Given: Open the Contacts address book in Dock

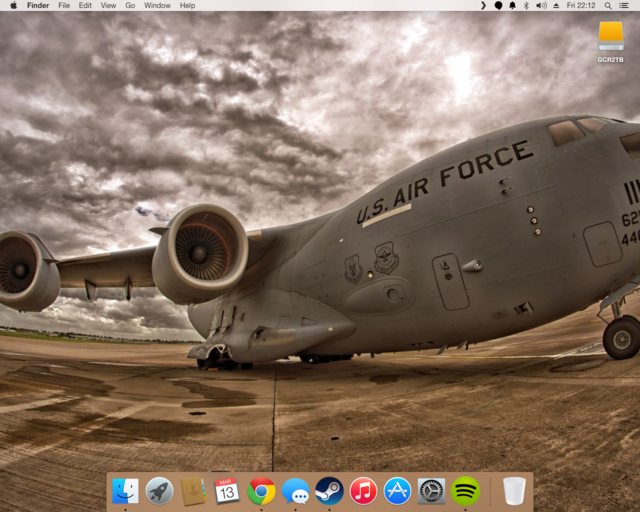Looking at the screenshot, I should tap(193, 490).
